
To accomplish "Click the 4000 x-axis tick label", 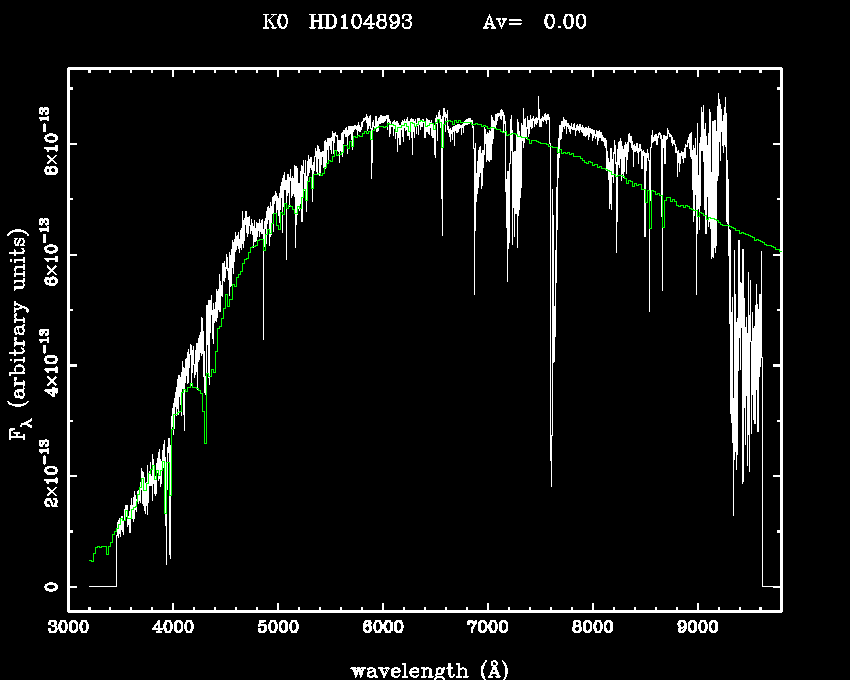I will coord(173,629).
